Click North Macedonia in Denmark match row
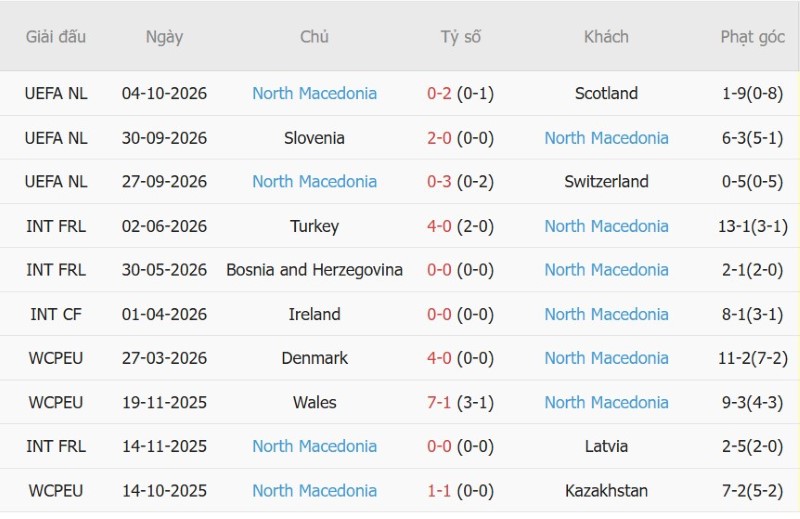The width and height of the screenshot is (800, 519). point(606,358)
